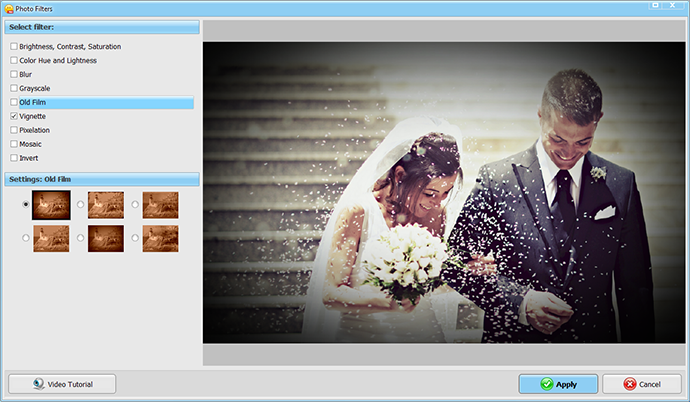Click the Photo Filters app icon in title bar
This screenshot has height=402, width=690.
coord(9,9)
